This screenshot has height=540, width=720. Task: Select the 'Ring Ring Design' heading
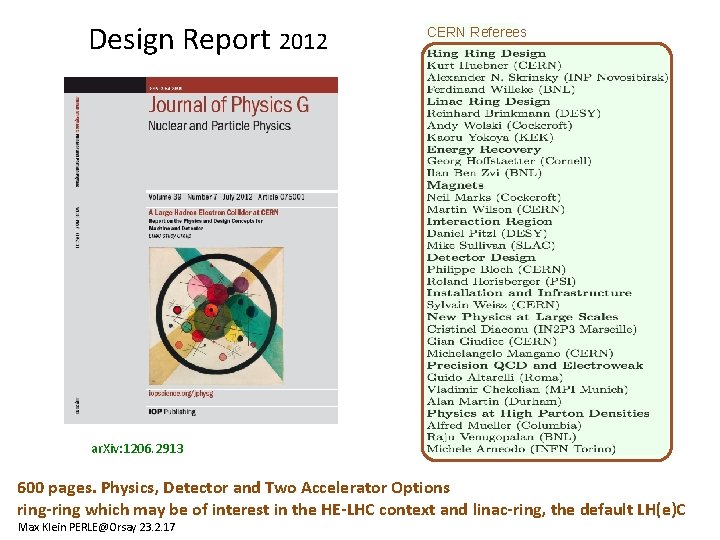pyautogui.click(x=486, y=53)
